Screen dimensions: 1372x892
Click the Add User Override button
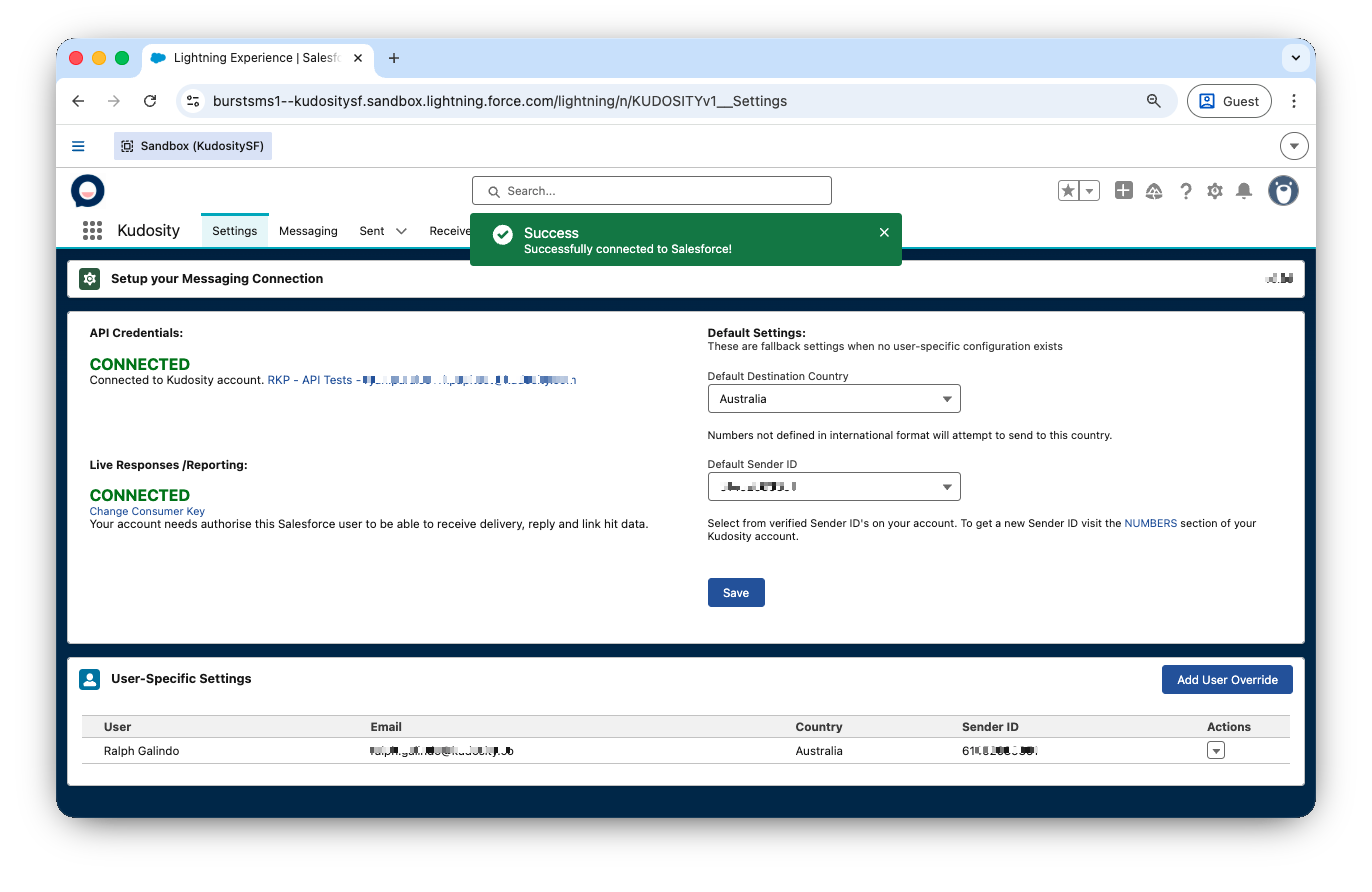click(x=1227, y=680)
